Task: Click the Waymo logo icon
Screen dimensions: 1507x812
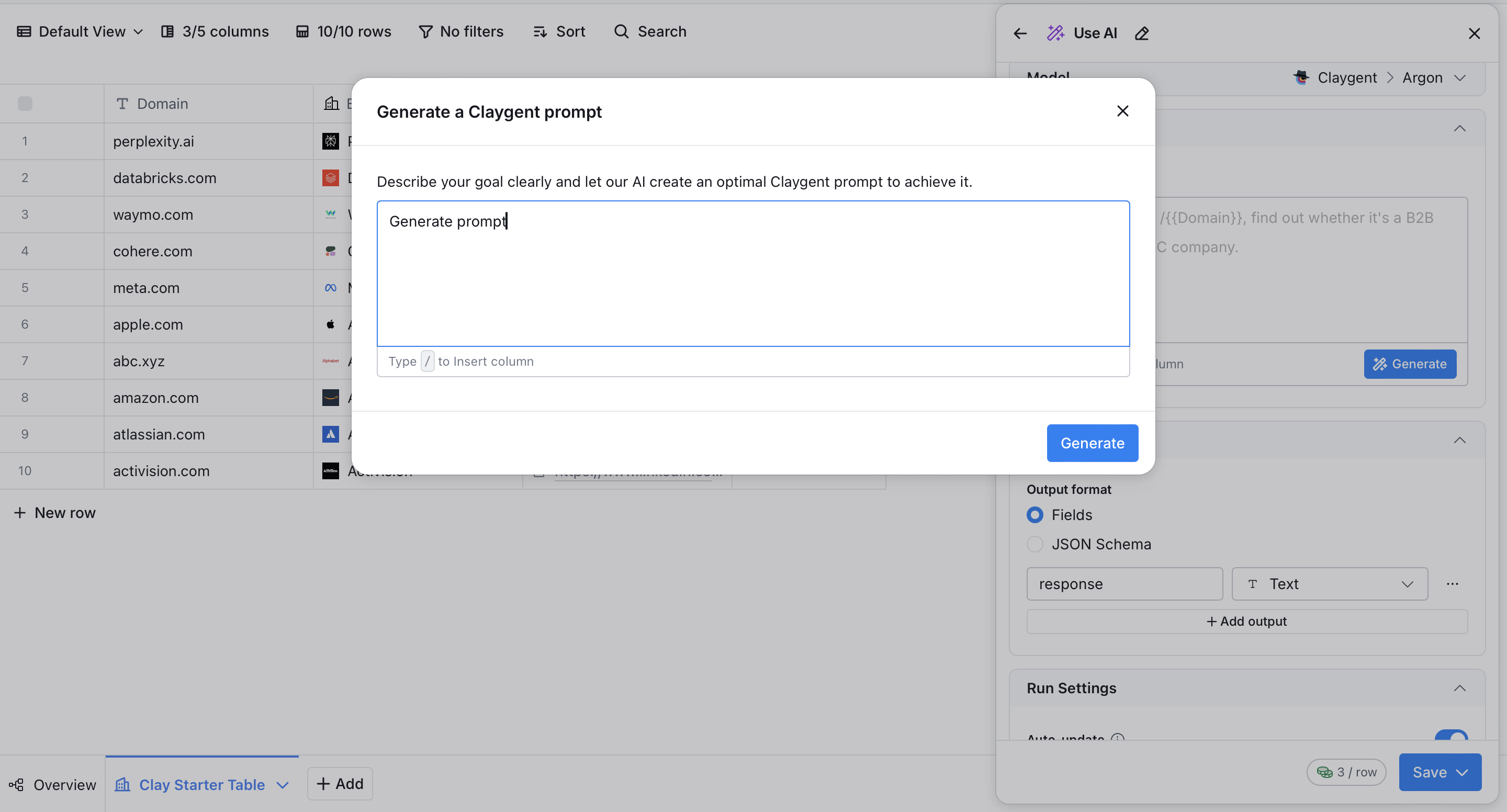Action: pos(331,215)
